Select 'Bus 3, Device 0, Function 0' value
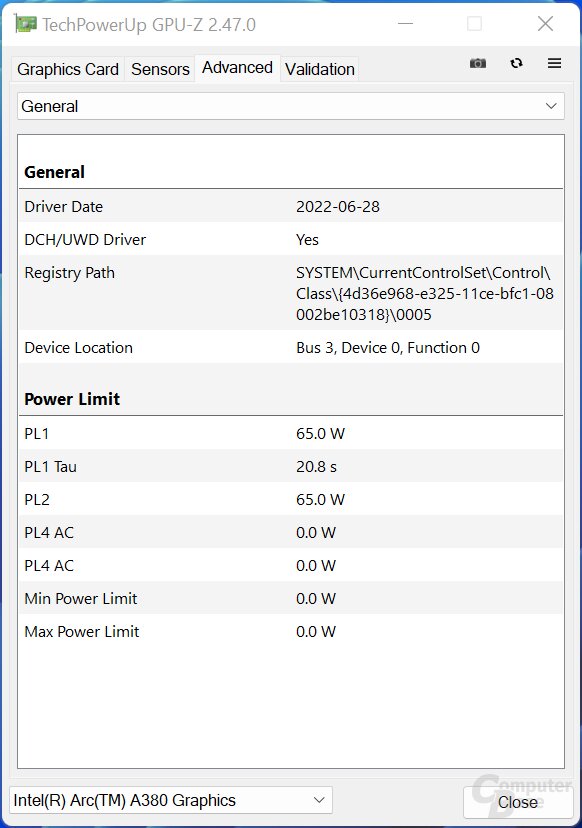Image resolution: width=582 pixels, height=828 pixels. point(388,348)
